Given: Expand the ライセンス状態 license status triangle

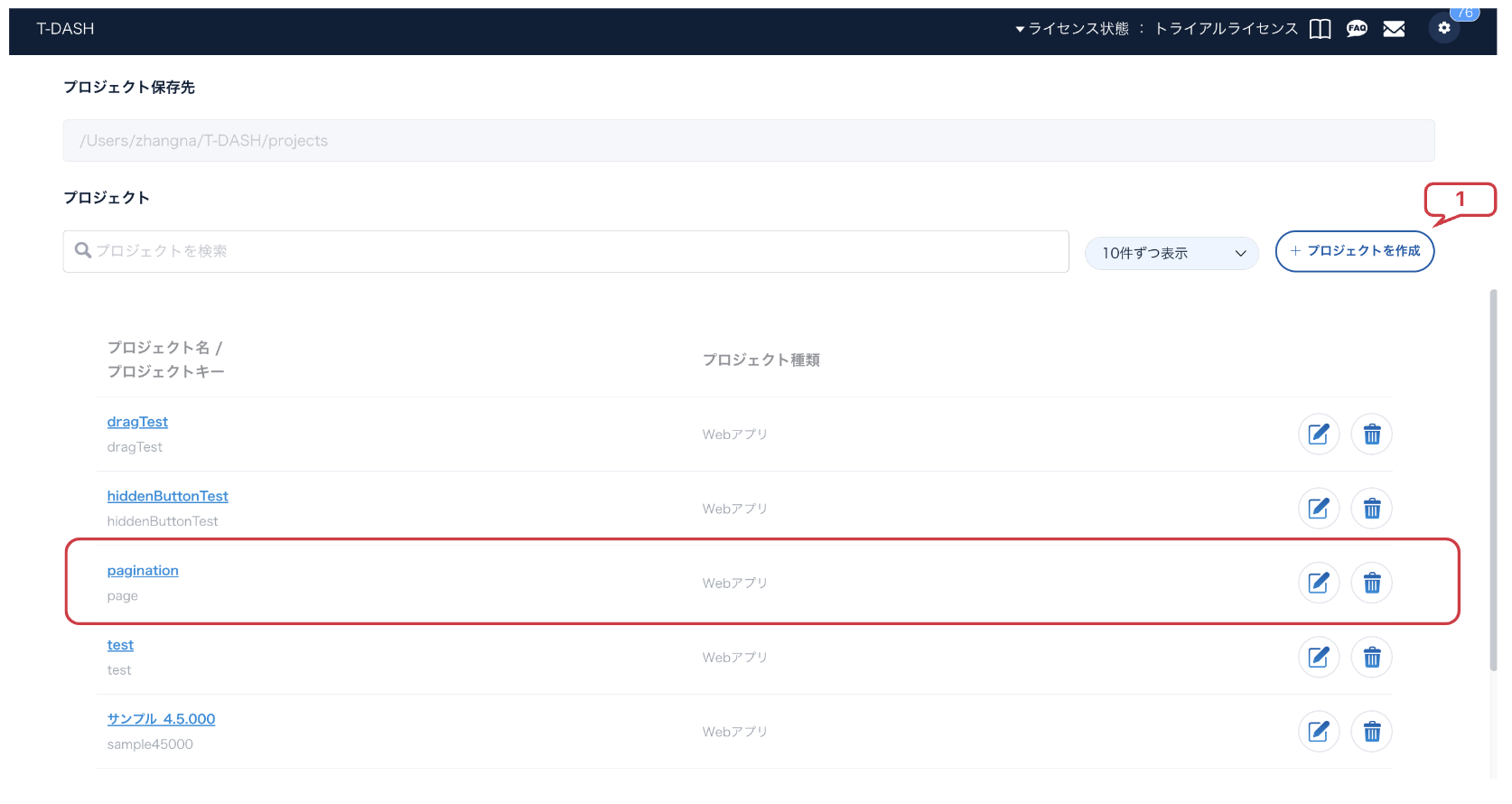Looking at the screenshot, I should point(1020,29).
